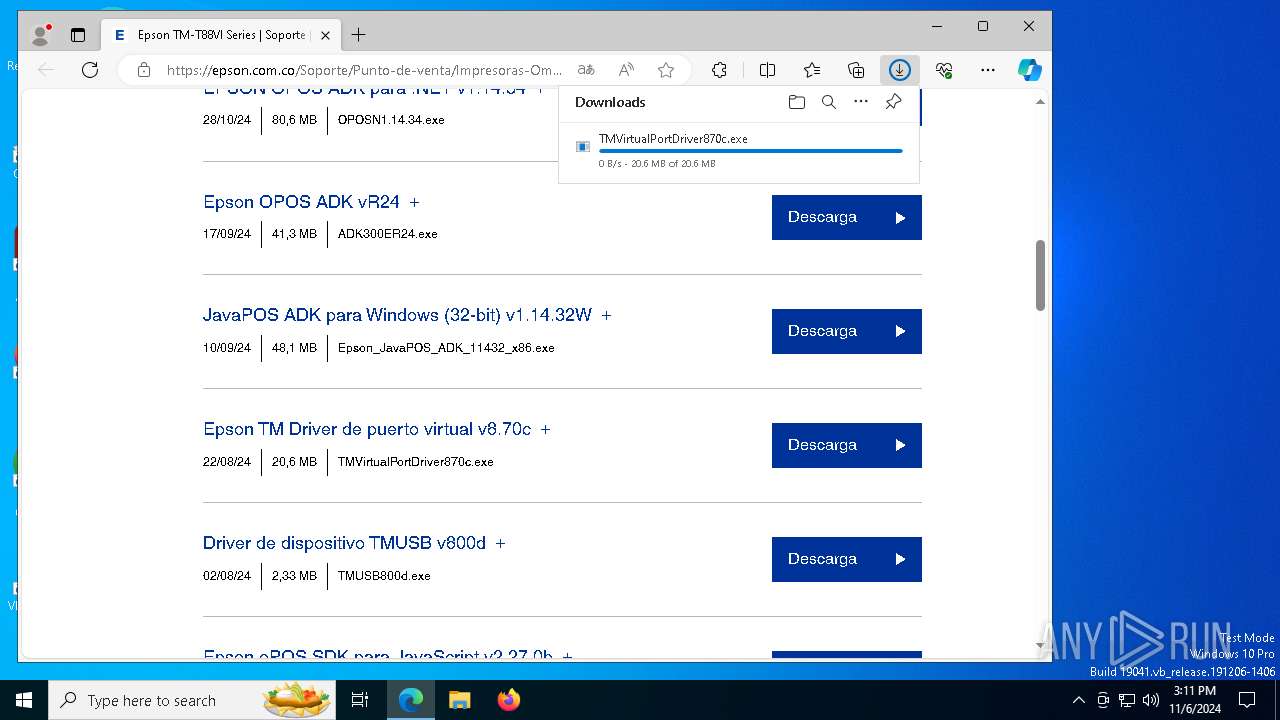
Task: Open the Edge profile icon
Action: 40,35
